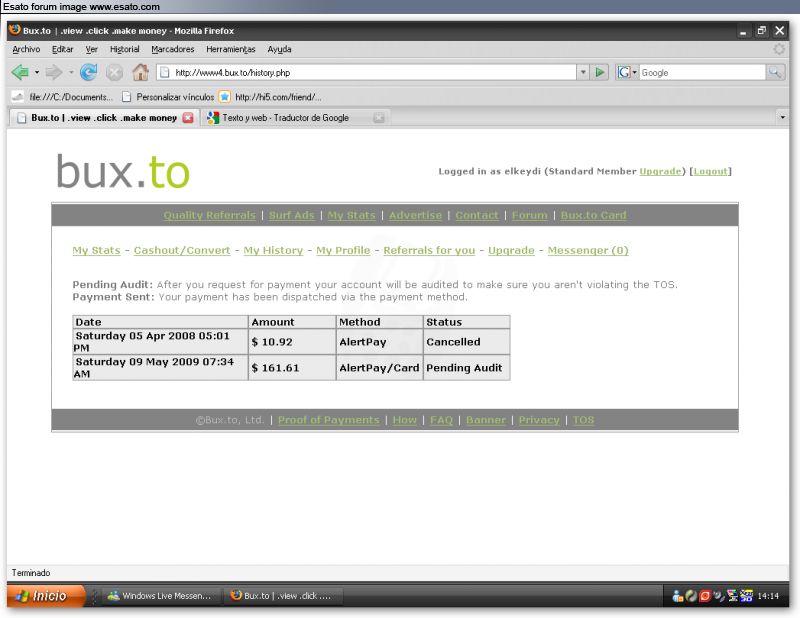Open the Editar menu
The image size is (800, 618).
(62, 49)
